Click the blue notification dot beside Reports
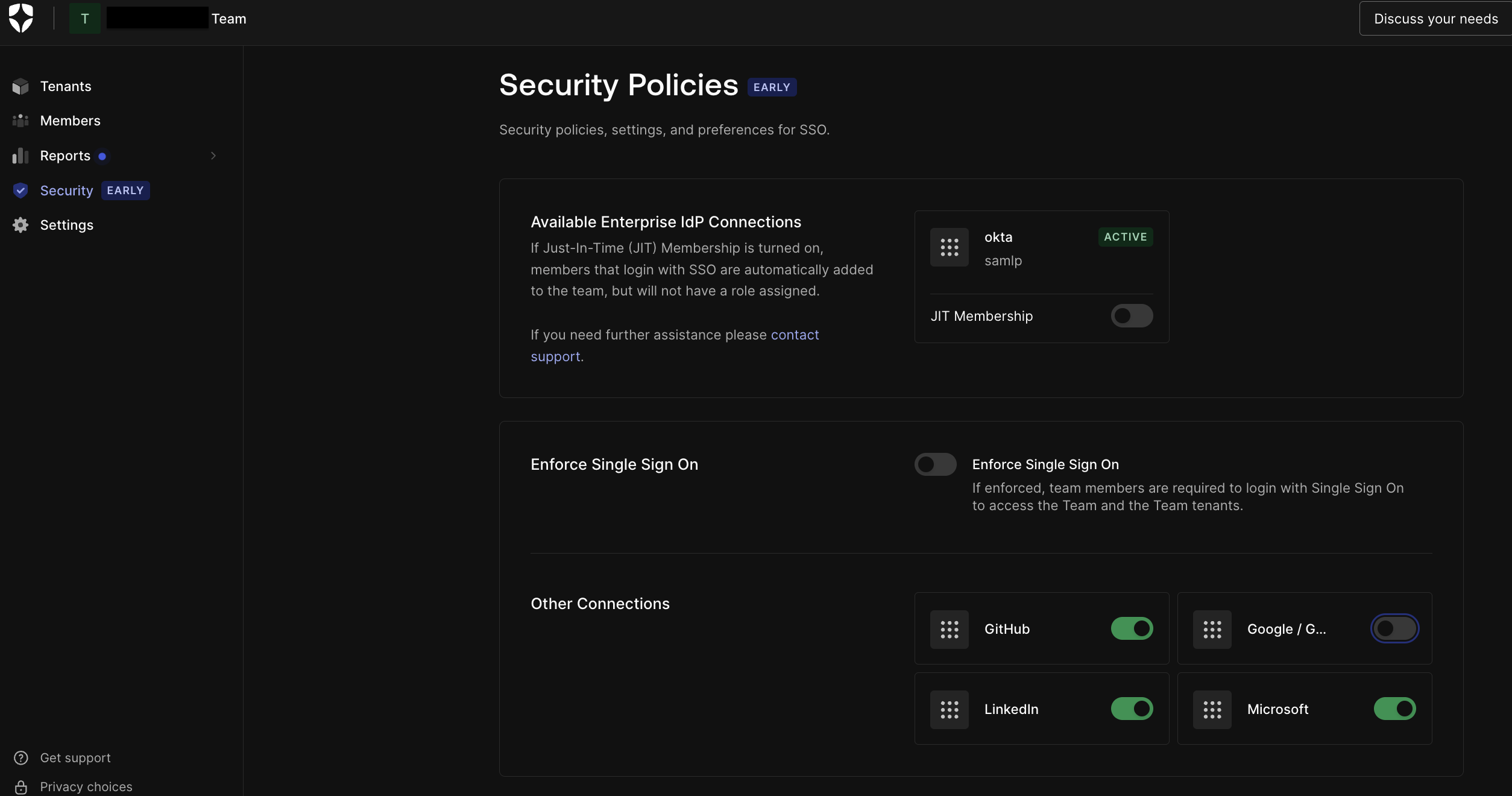This screenshot has width=1512, height=796. point(102,156)
